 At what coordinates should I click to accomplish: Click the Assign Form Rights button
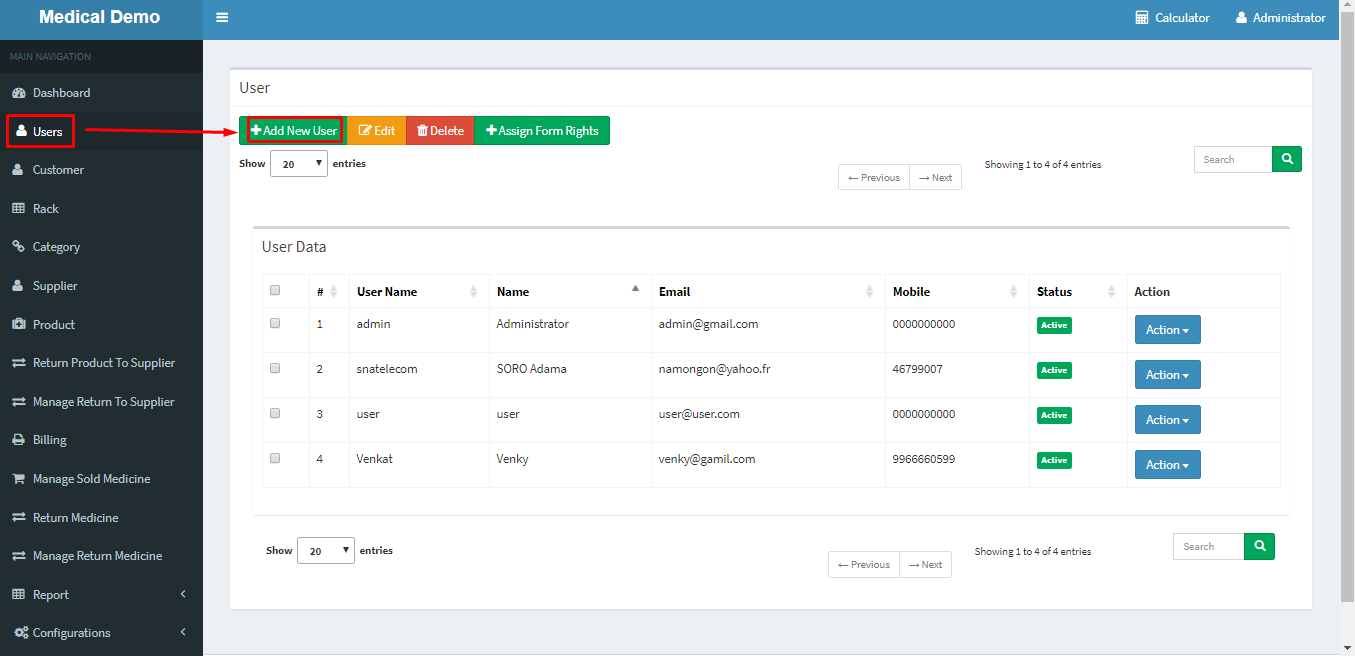pyautogui.click(x=542, y=131)
